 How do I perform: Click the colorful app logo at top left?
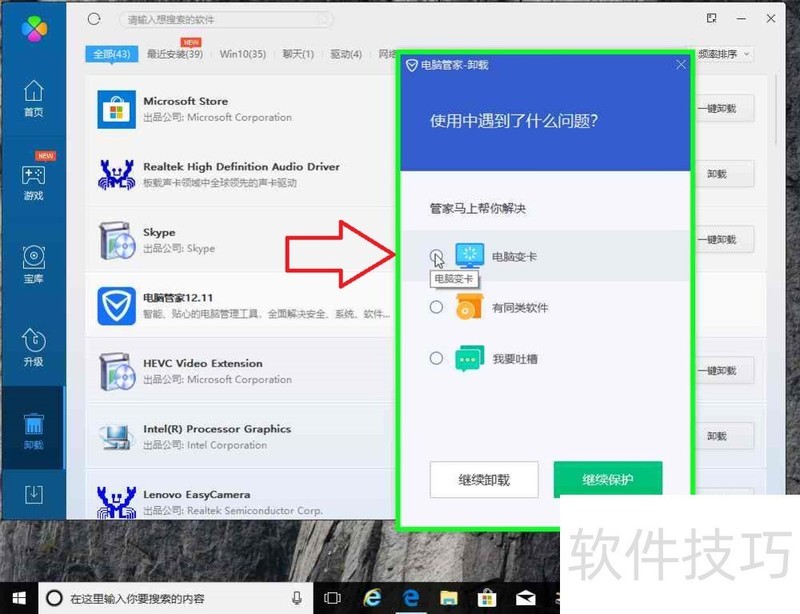[x=34, y=29]
